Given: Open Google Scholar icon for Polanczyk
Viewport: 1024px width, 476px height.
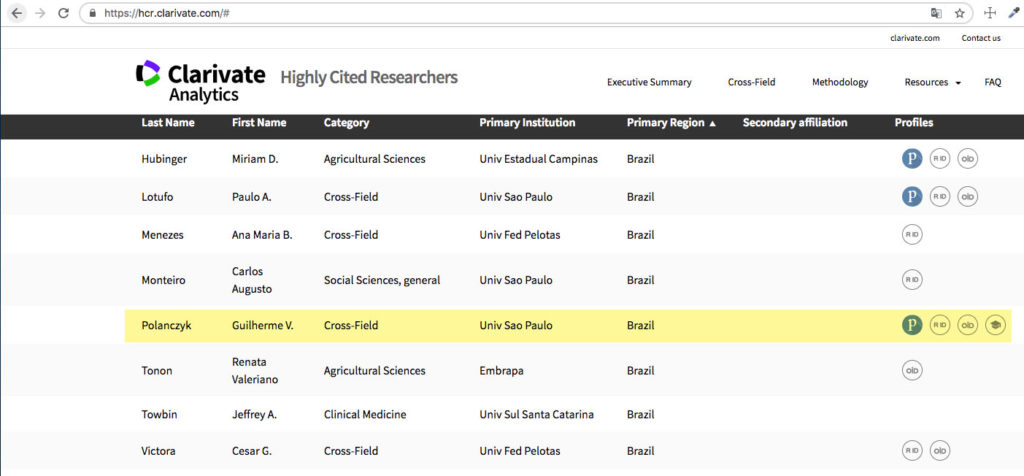Looking at the screenshot, I should coord(995,325).
